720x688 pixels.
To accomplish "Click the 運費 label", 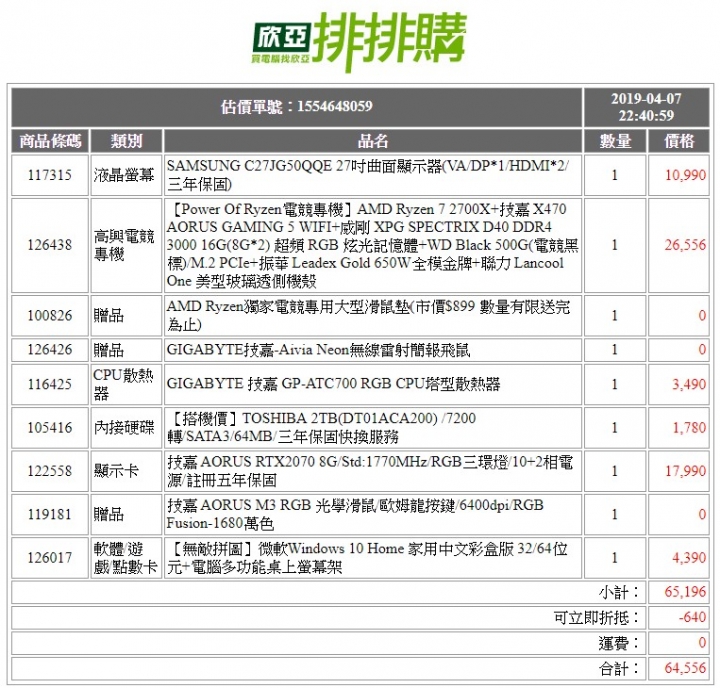I will 619,643.
